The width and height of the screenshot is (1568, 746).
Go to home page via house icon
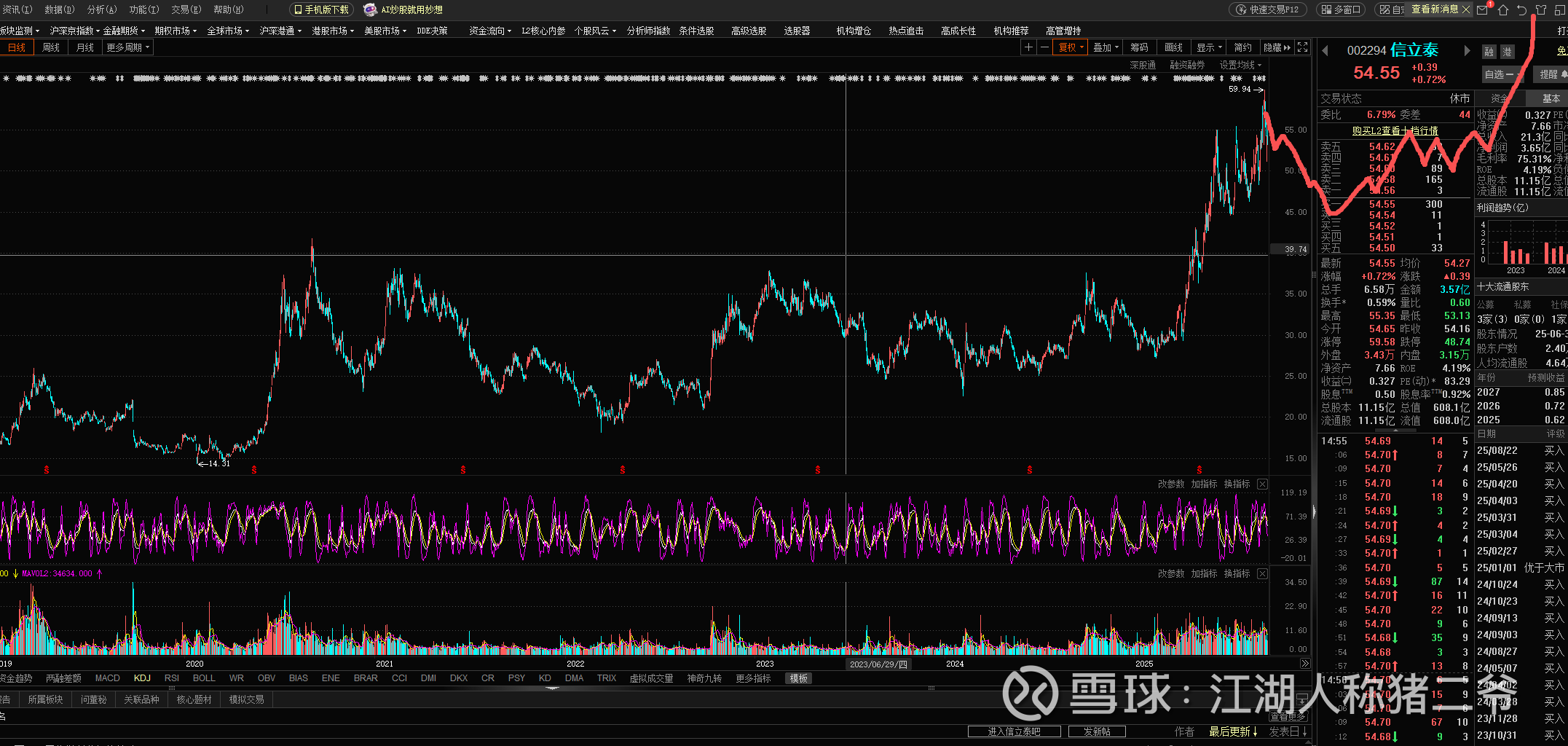pyautogui.click(x=1502, y=10)
